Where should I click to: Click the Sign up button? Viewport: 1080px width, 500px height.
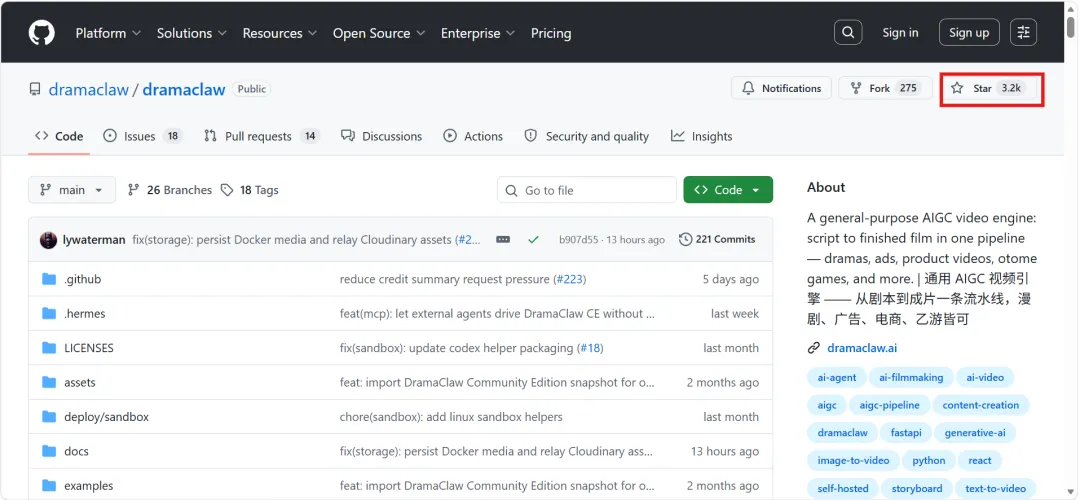(x=969, y=32)
